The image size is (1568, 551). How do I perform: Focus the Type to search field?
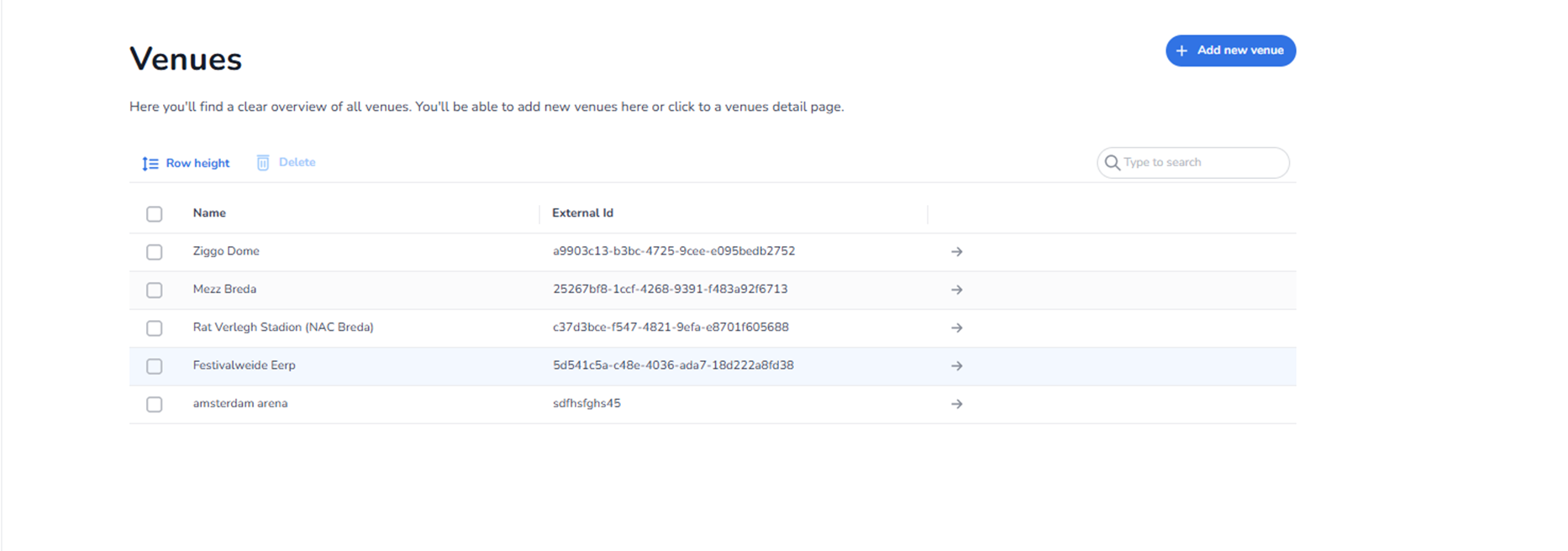1202,163
